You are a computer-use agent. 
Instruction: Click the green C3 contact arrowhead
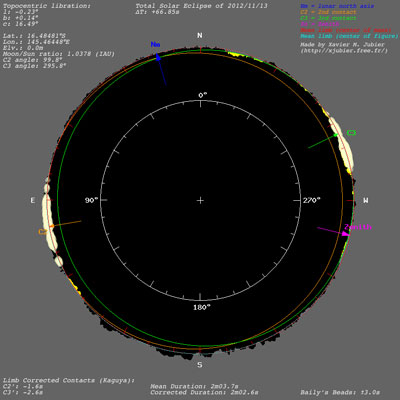(x=335, y=135)
